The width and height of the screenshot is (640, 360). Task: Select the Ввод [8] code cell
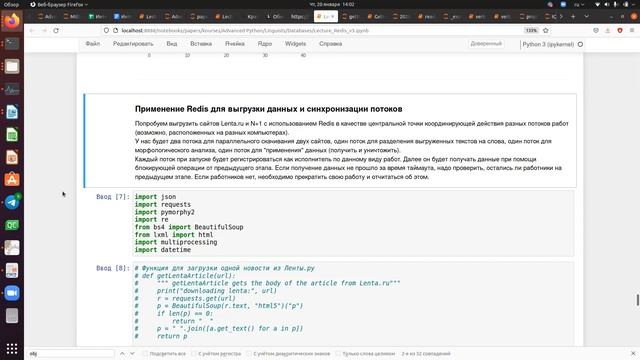pos(353,304)
